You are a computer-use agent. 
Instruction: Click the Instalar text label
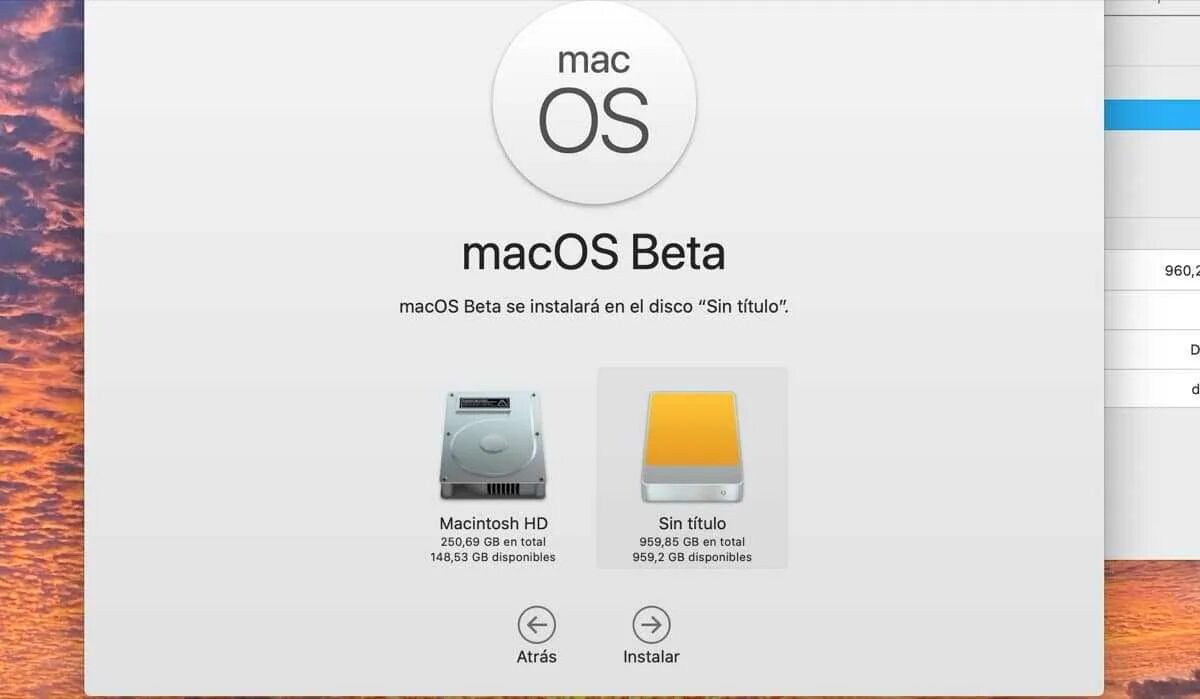click(651, 657)
